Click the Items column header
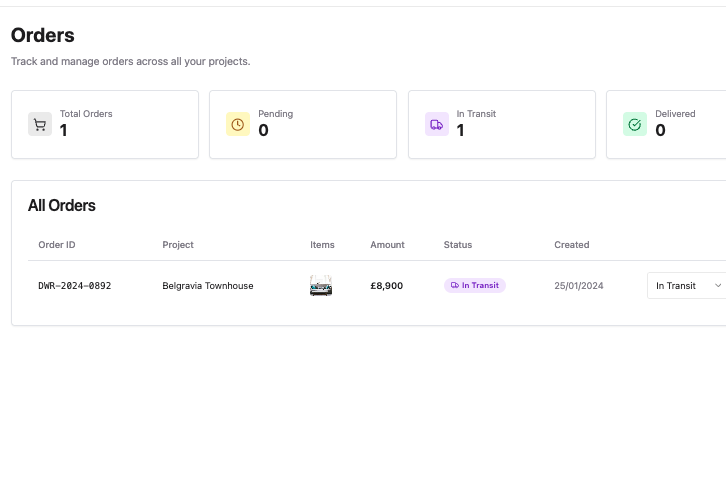Viewport: 726px width, 481px height. (322, 245)
